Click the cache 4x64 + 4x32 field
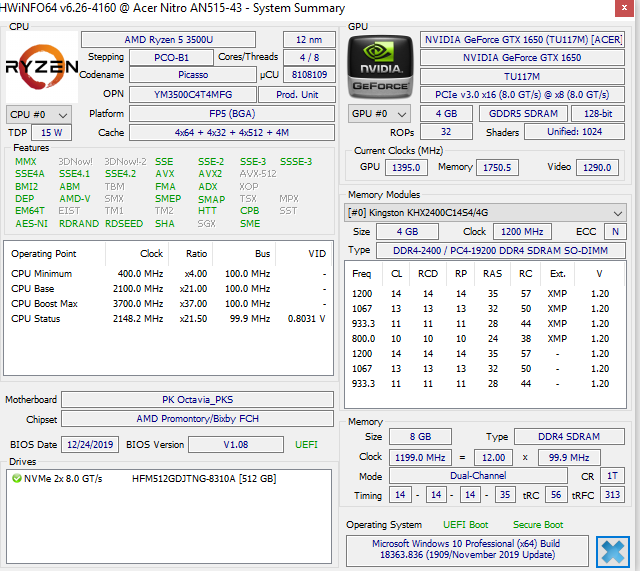This screenshot has width=640, height=571. pos(232,133)
